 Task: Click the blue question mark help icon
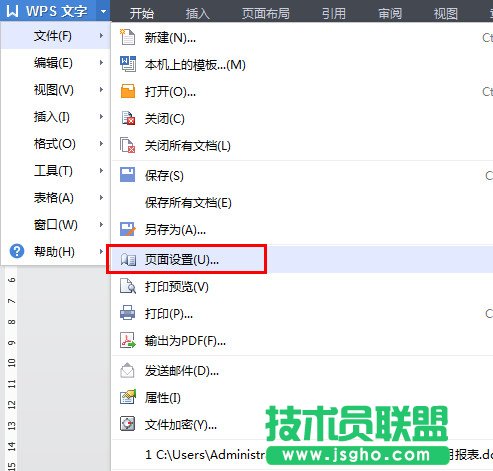pos(17,251)
